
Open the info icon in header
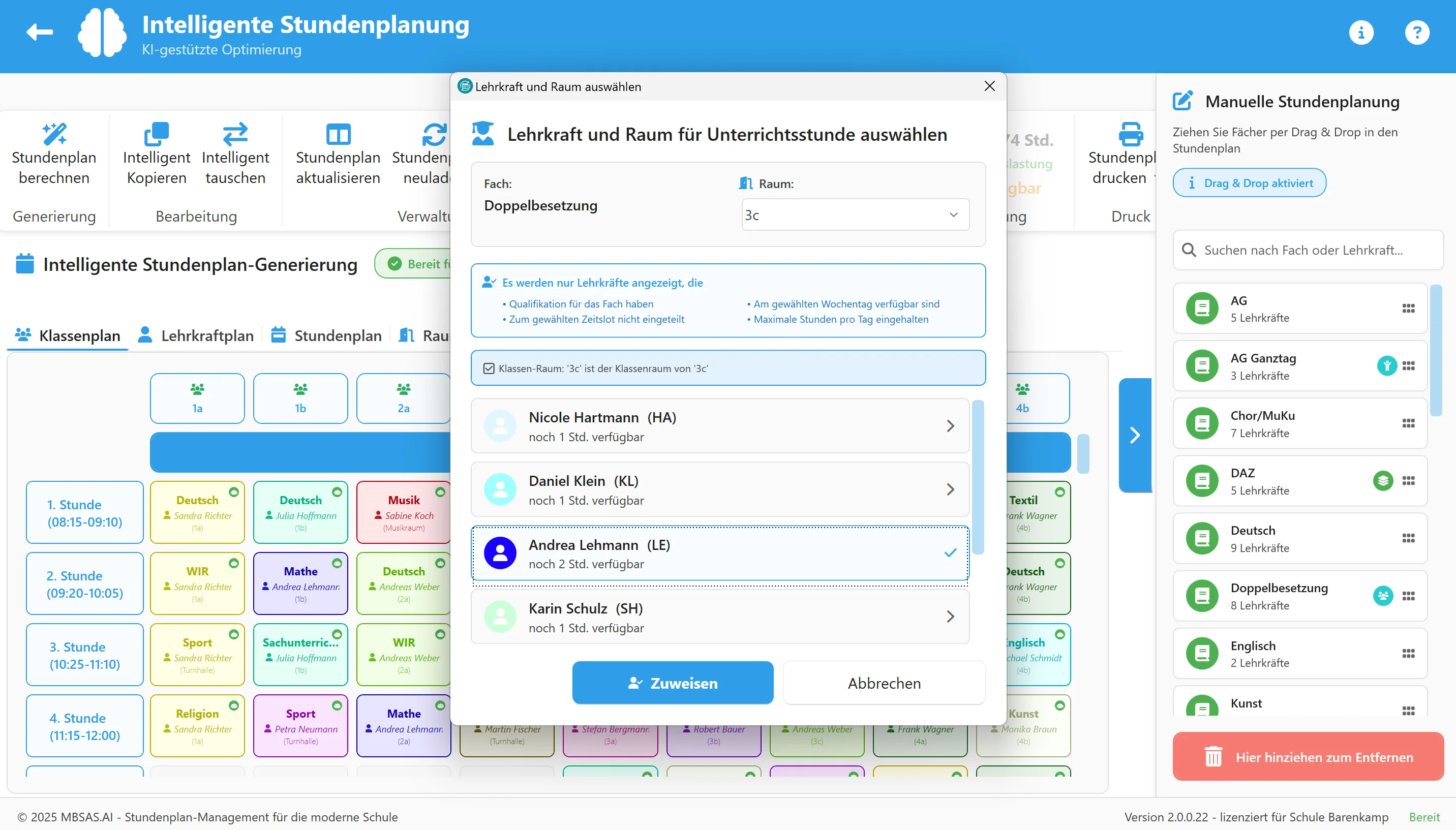(x=1361, y=33)
